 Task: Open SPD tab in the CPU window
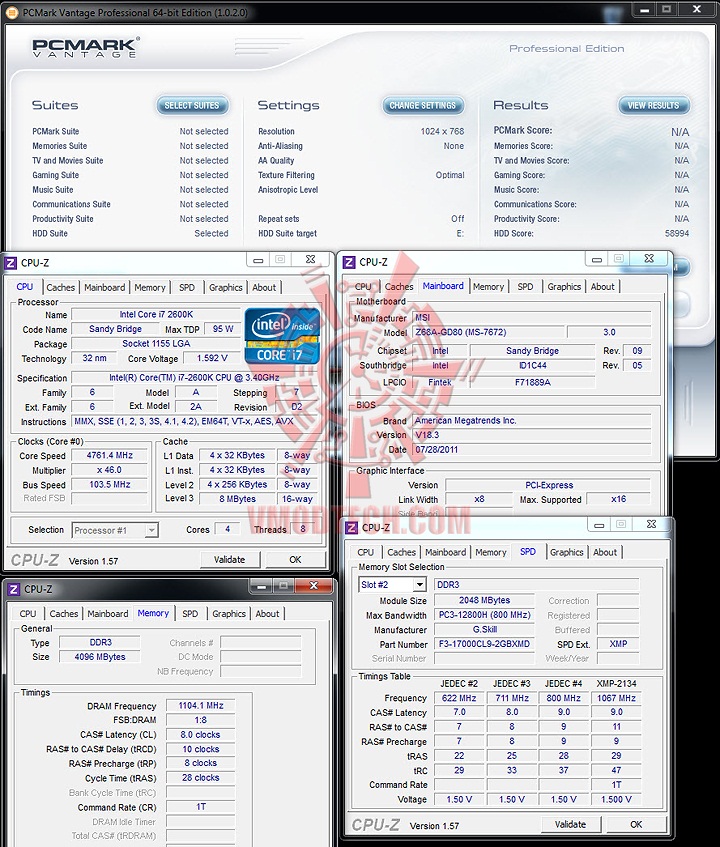point(187,287)
